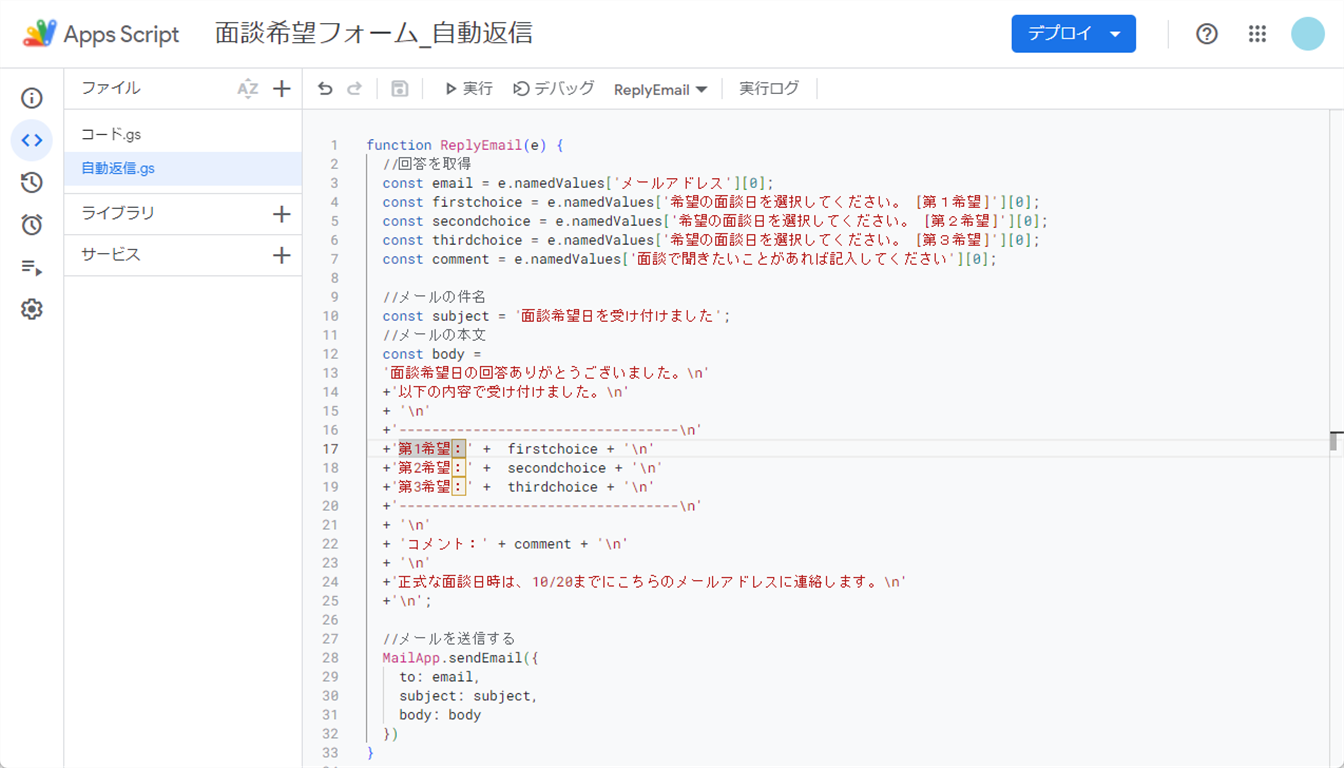The width and height of the screenshot is (1344, 768).
Task: Click the save project floppy disk icon
Action: tap(399, 89)
